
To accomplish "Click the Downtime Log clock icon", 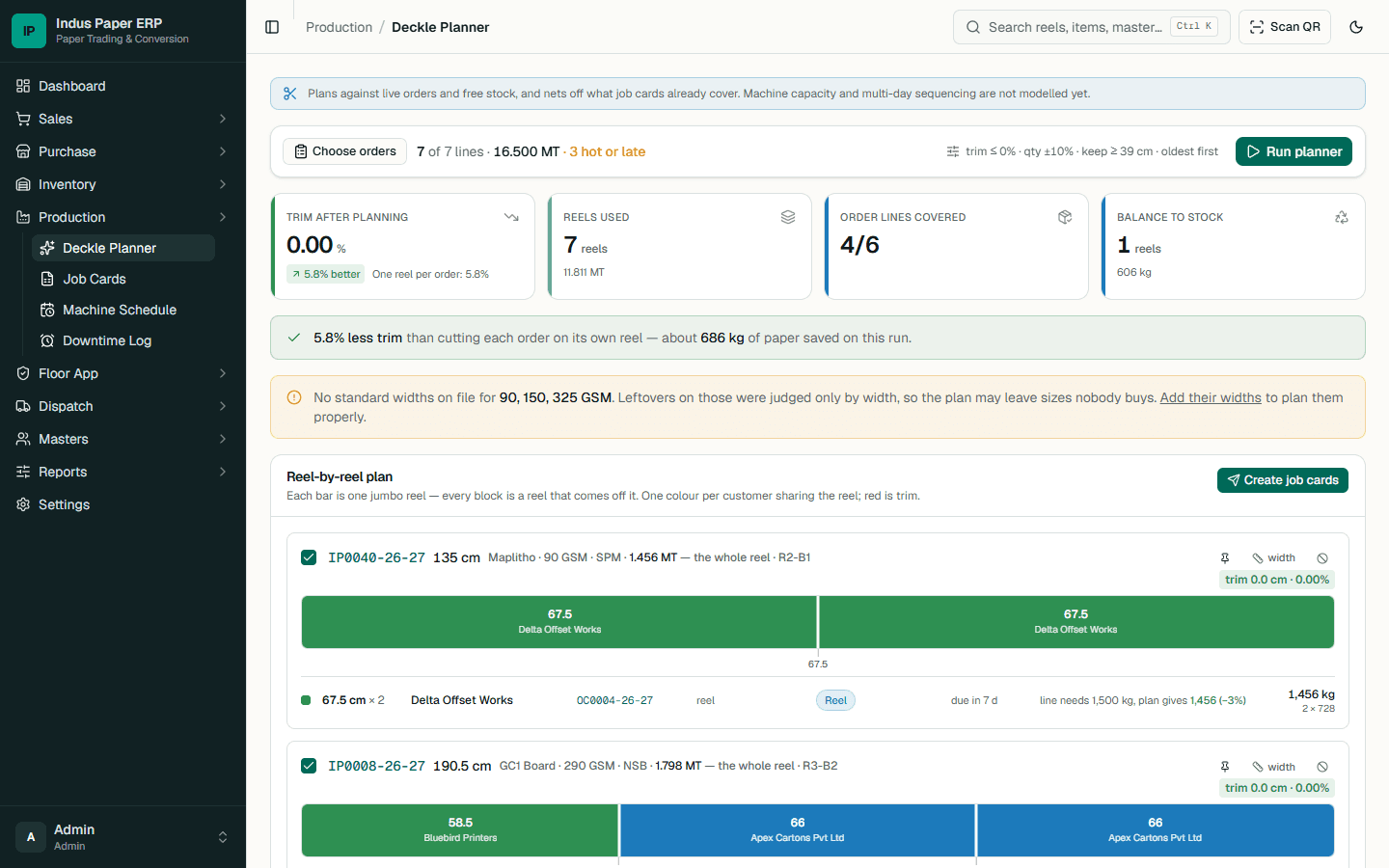I will 47,340.
